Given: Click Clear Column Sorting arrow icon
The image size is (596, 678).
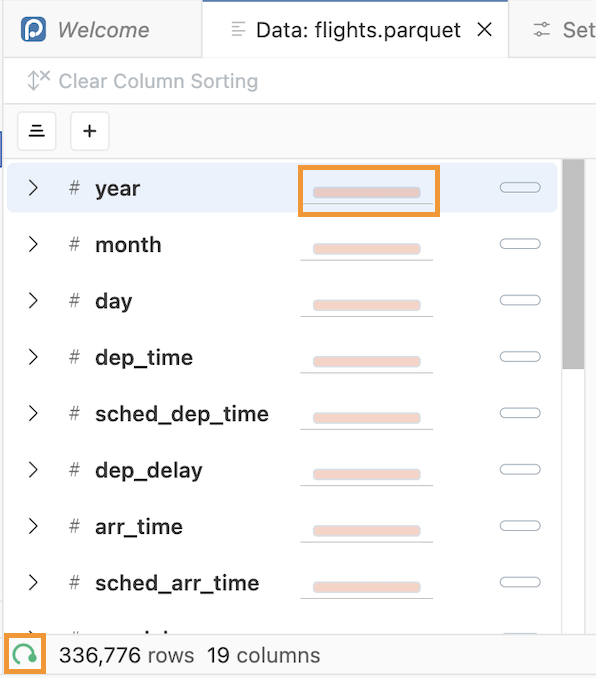Looking at the screenshot, I should [38, 80].
